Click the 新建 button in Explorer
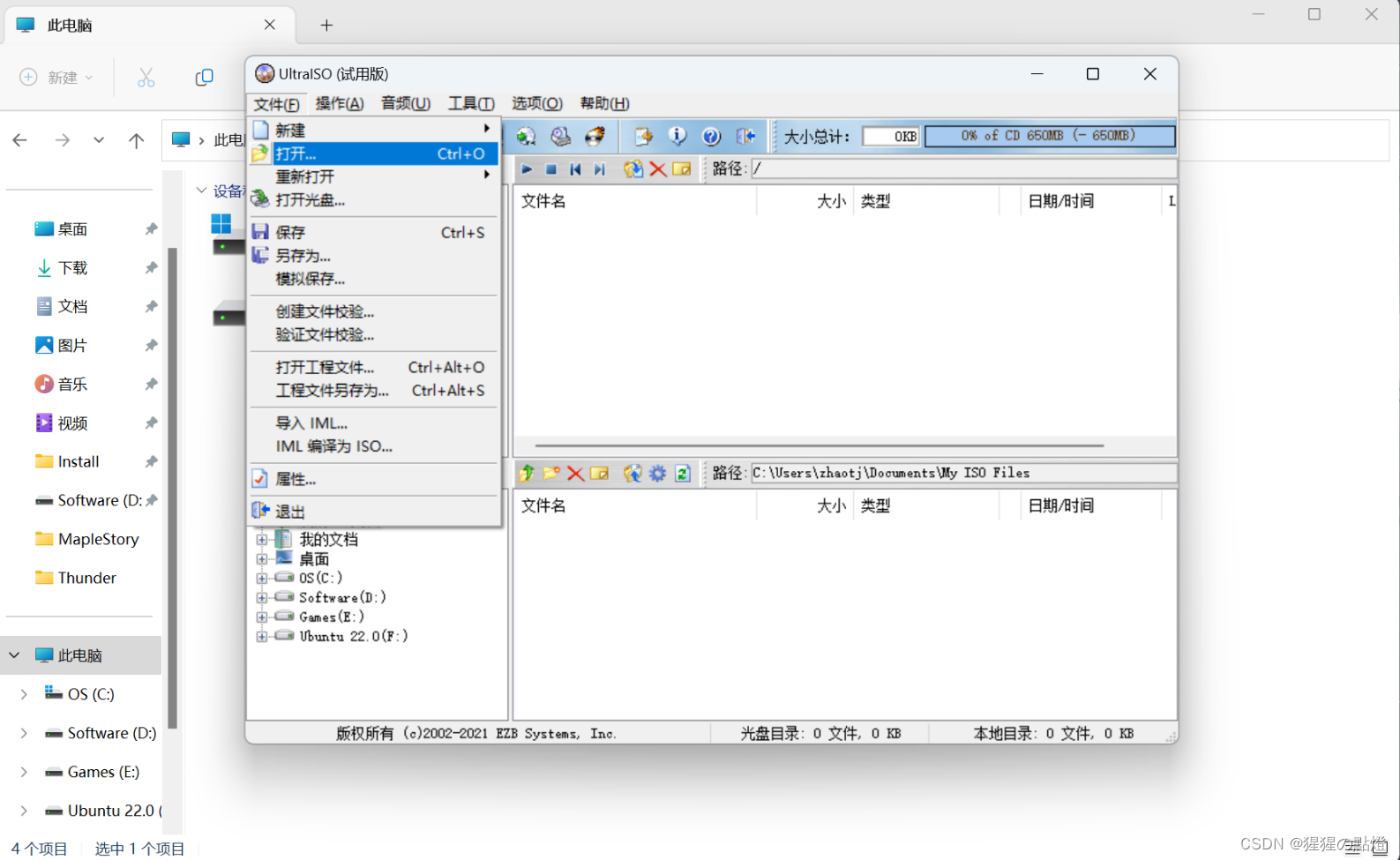 (56, 78)
